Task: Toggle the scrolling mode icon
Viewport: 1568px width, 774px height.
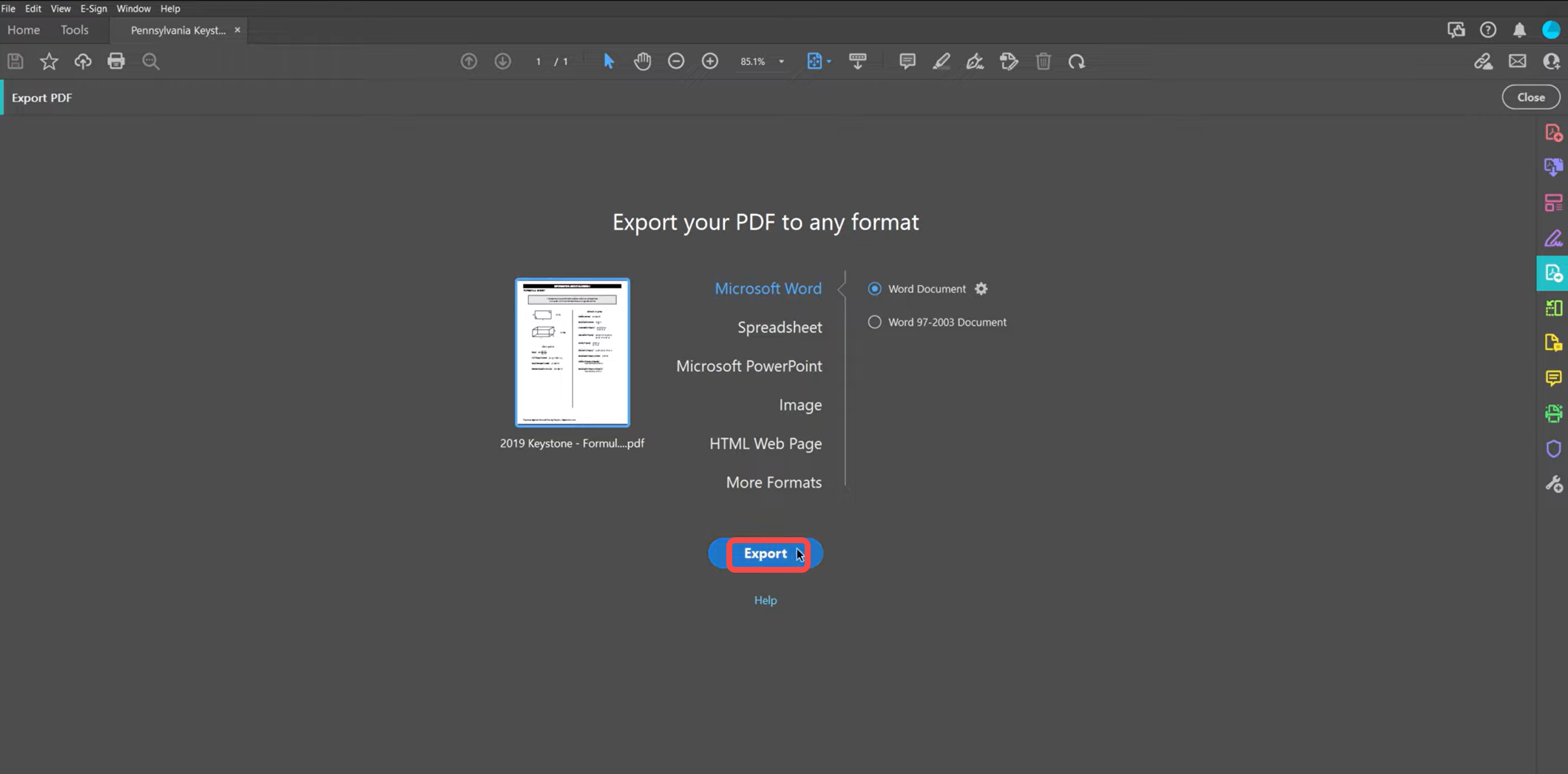Action: [x=858, y=61]
